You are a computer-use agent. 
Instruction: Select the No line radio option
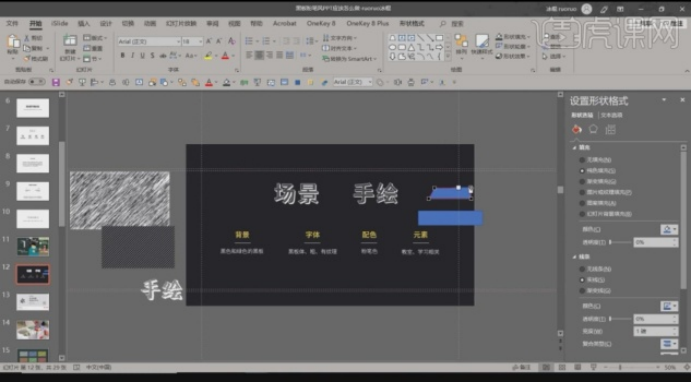[582, 269]
